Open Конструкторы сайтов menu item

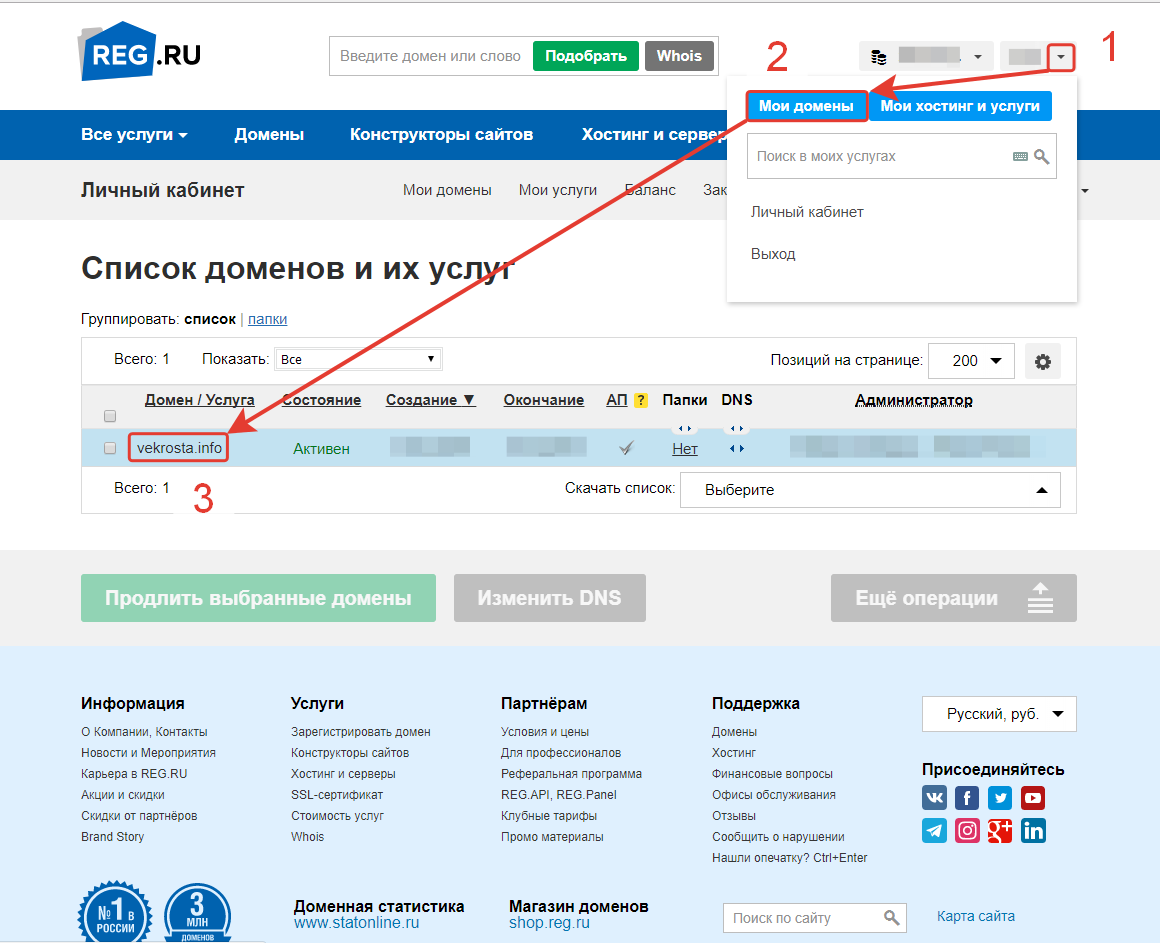pos(441,135)
